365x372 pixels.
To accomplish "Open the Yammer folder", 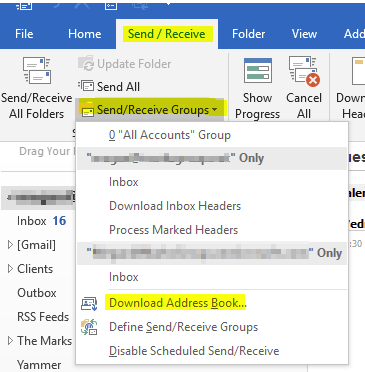I will coord(39,365).
